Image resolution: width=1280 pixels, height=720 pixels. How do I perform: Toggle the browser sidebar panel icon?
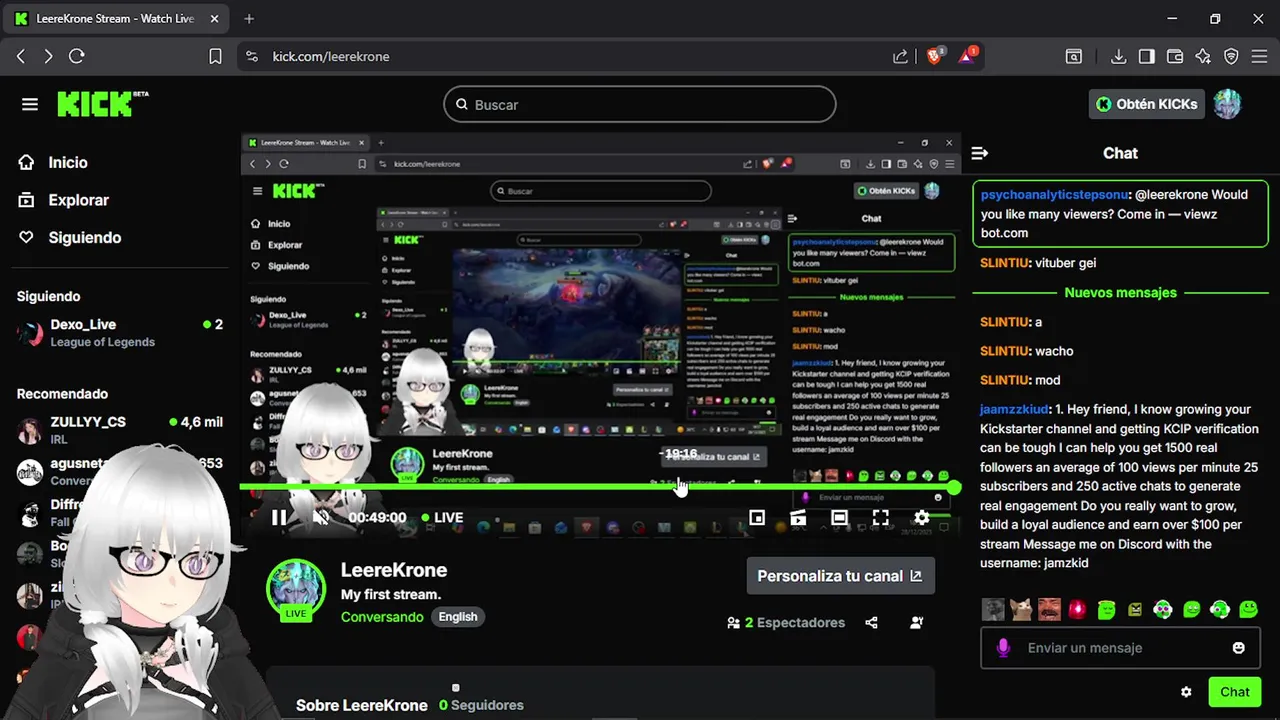tap(1146, 57)
